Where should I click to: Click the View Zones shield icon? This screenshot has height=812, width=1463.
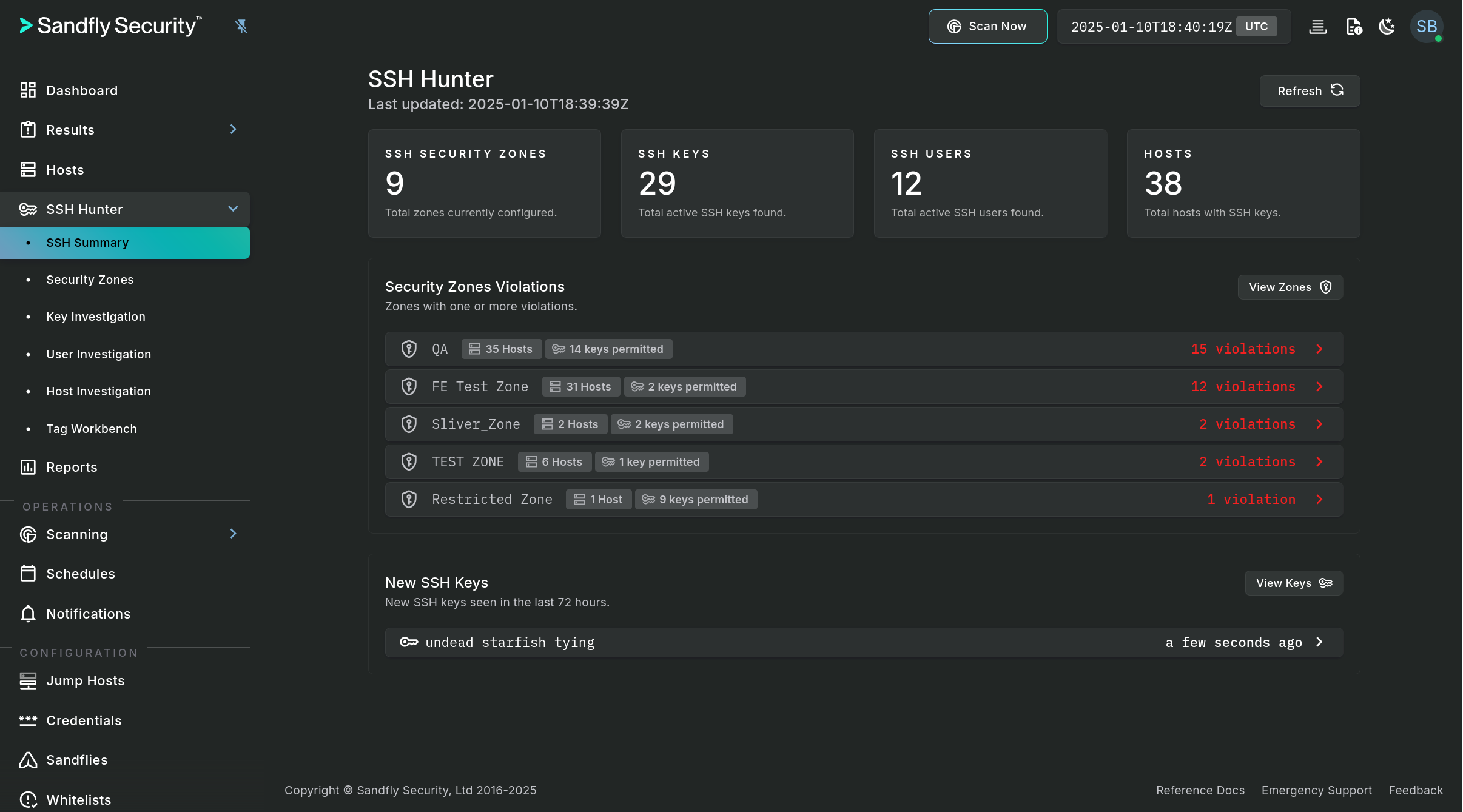click(x=1326, y=287)
